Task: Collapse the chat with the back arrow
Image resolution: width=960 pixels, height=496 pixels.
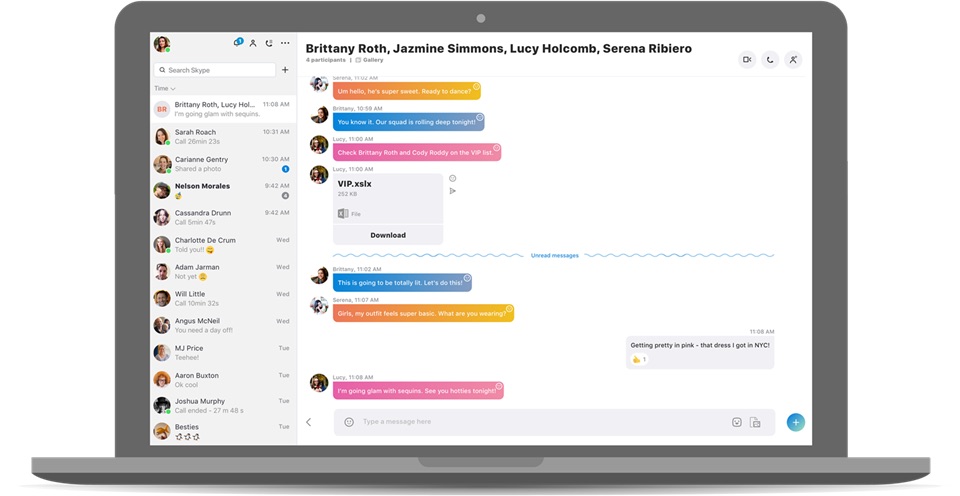Action: point(309,422)
